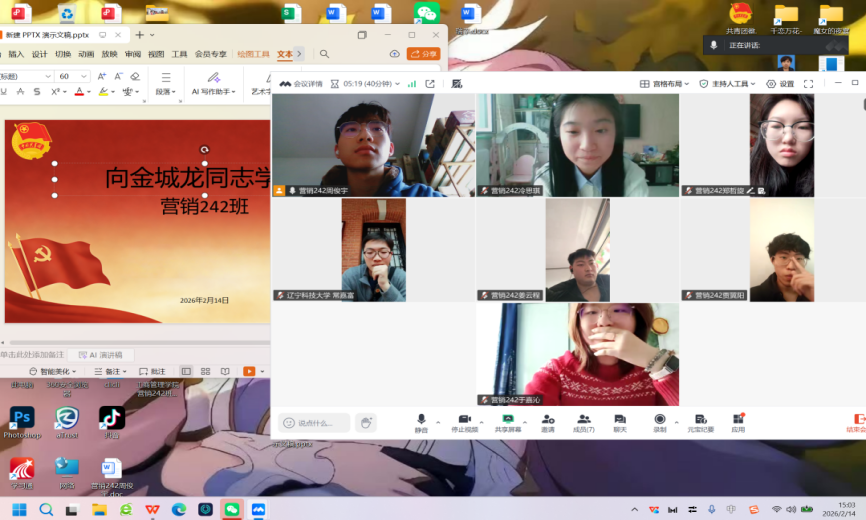Viewport: 866px width, 520px height.
Task: Open the Design tab in WPS ribbon
Action: (40, 54)
